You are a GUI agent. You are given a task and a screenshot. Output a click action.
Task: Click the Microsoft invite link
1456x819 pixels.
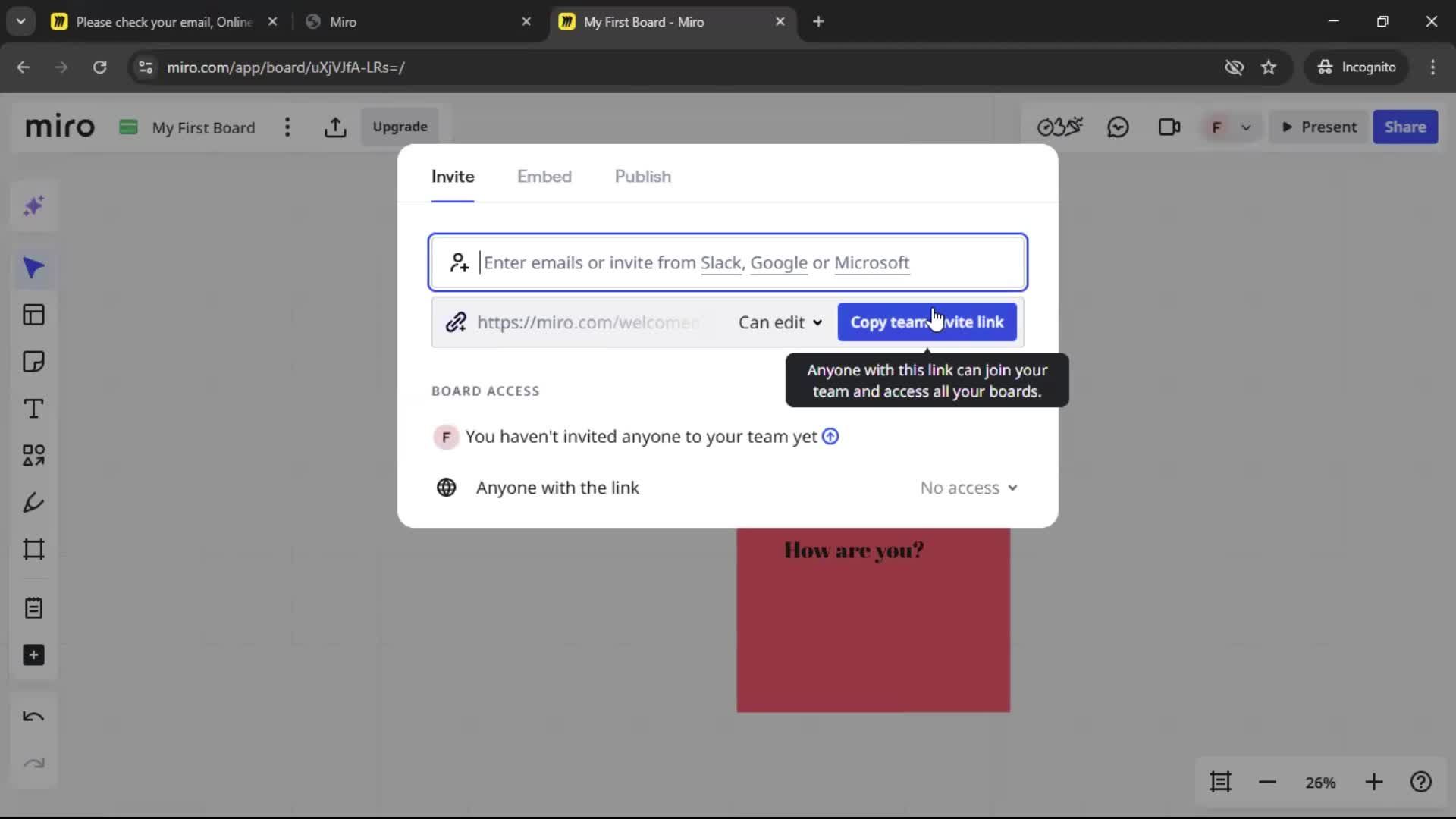pyautogui.click(x=872, y=263)
